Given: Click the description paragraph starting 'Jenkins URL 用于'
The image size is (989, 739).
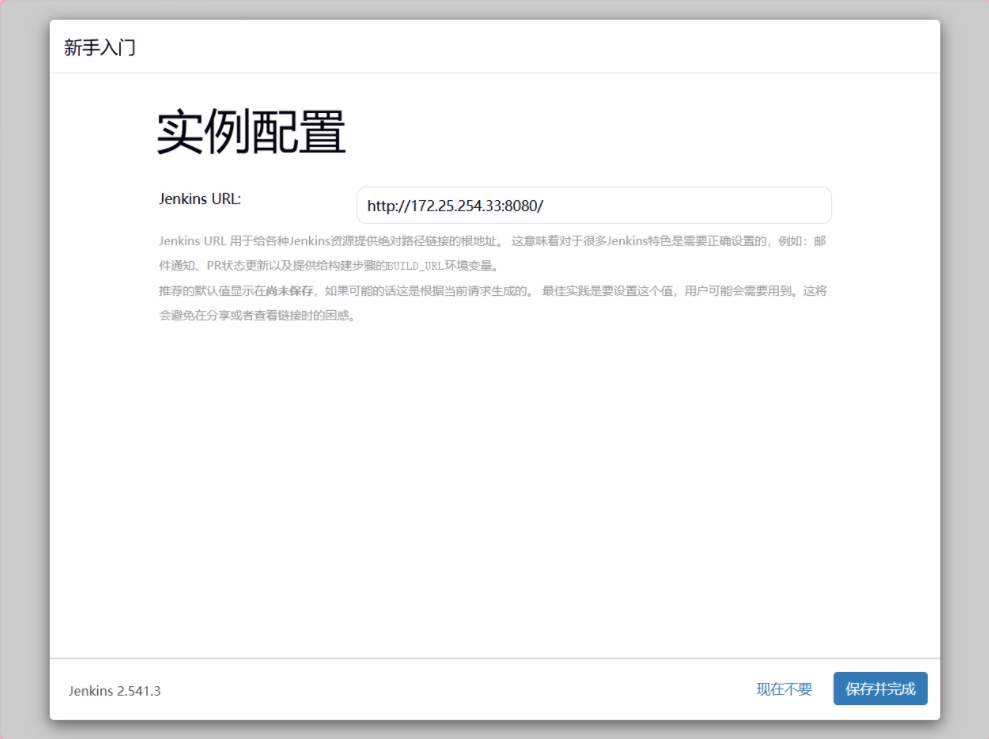Looking at the screenshot, I should coord(493,253).
